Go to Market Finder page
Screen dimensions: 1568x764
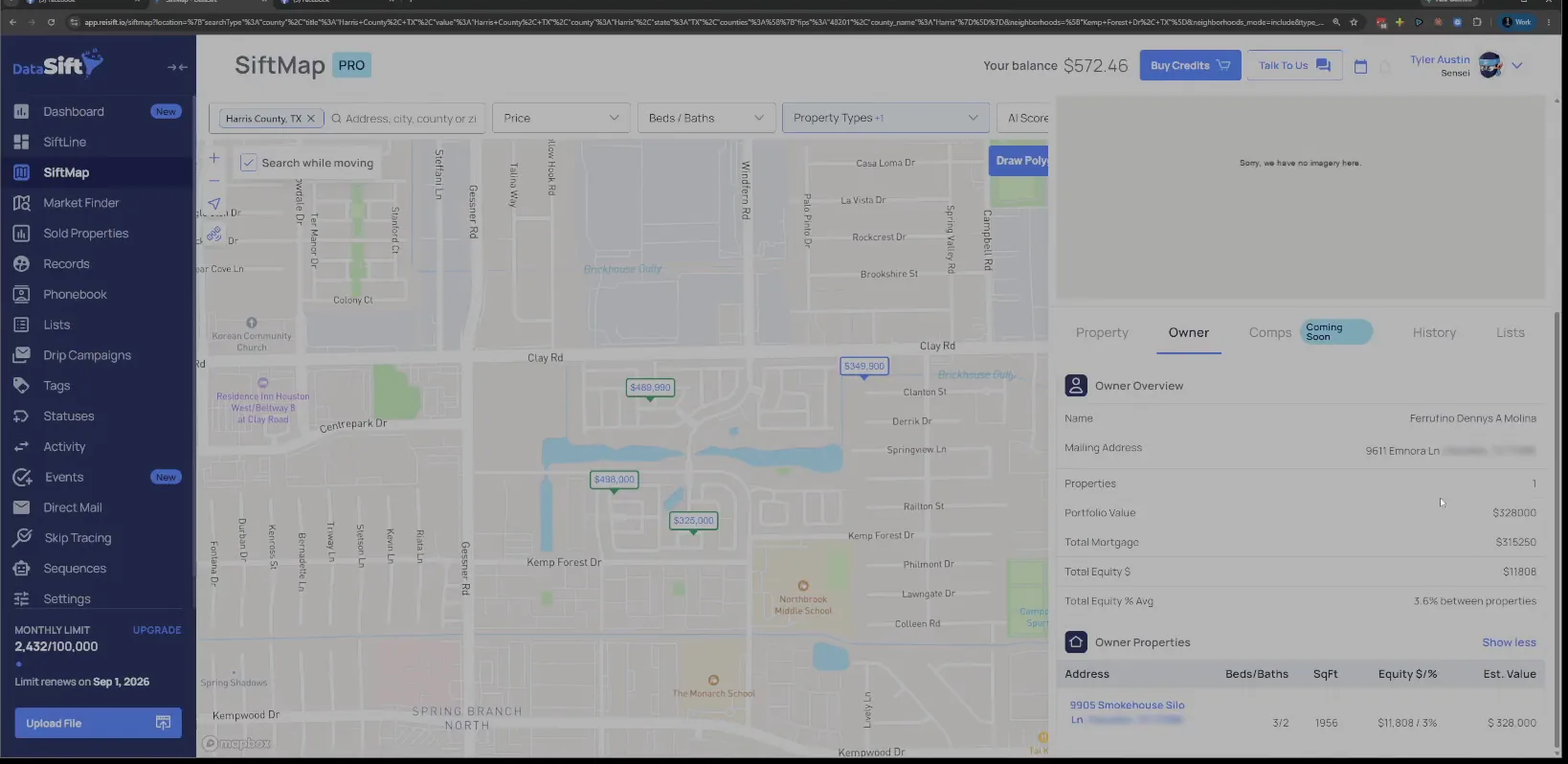80,203
